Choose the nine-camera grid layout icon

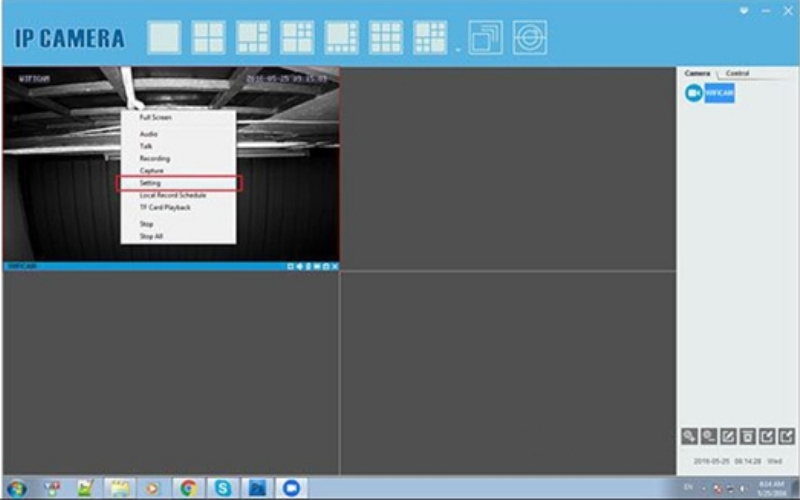(x=386, y=37)
